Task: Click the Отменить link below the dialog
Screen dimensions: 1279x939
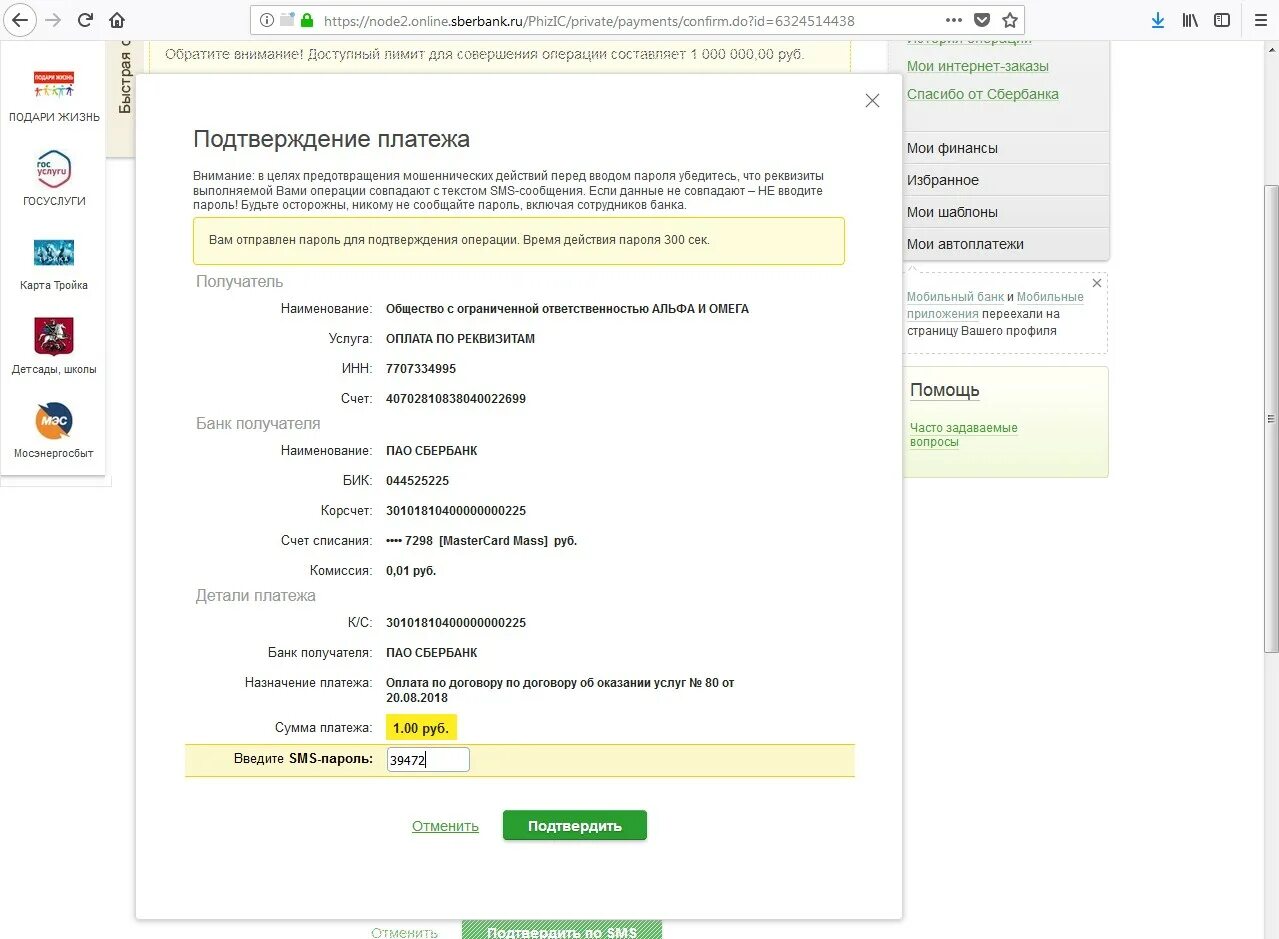Action: point(404,933)
